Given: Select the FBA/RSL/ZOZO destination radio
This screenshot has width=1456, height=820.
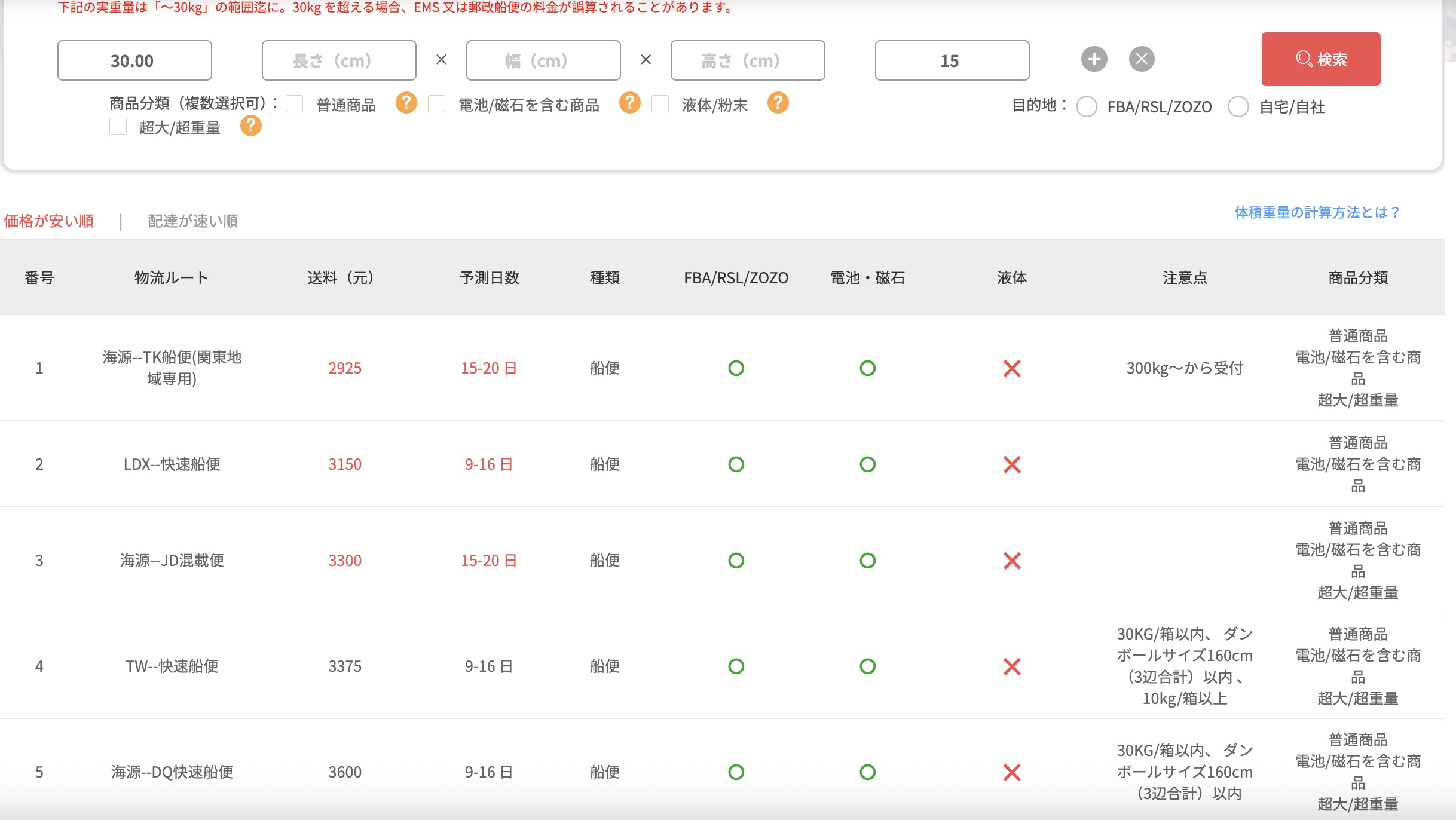Looking at the screenshot, I should [1086, 107].
